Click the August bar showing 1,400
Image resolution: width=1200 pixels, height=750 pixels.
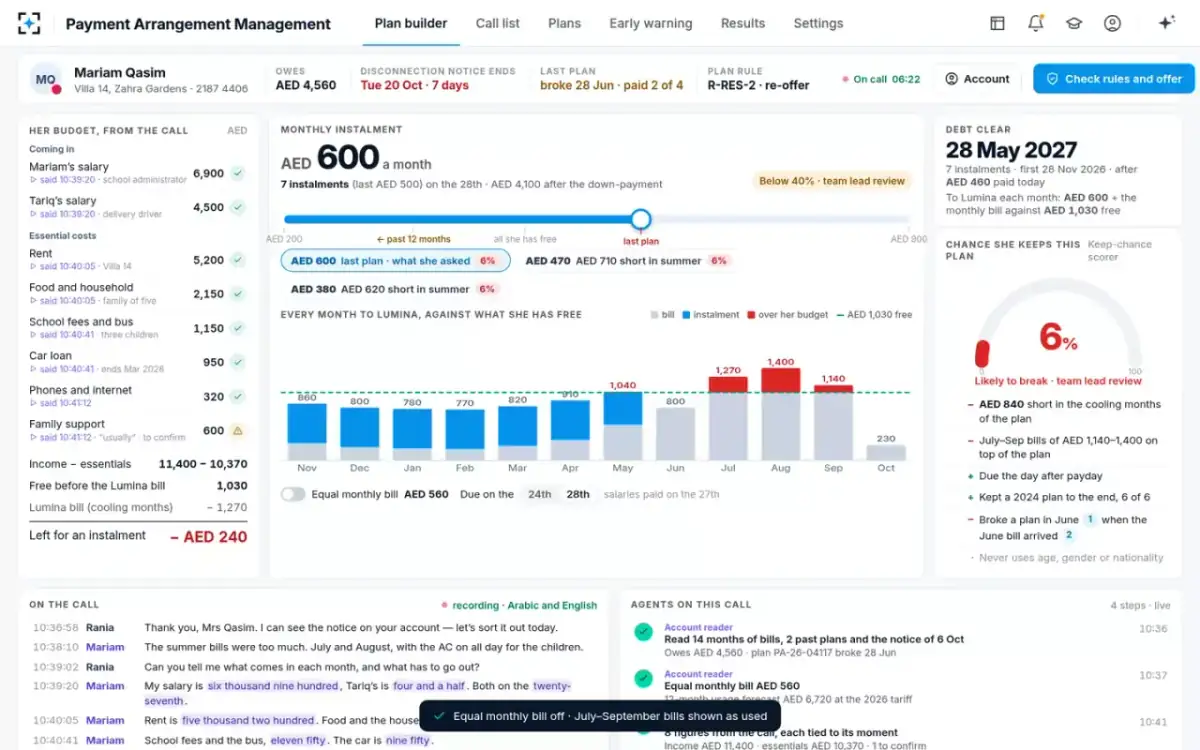[x=780, y=414]
